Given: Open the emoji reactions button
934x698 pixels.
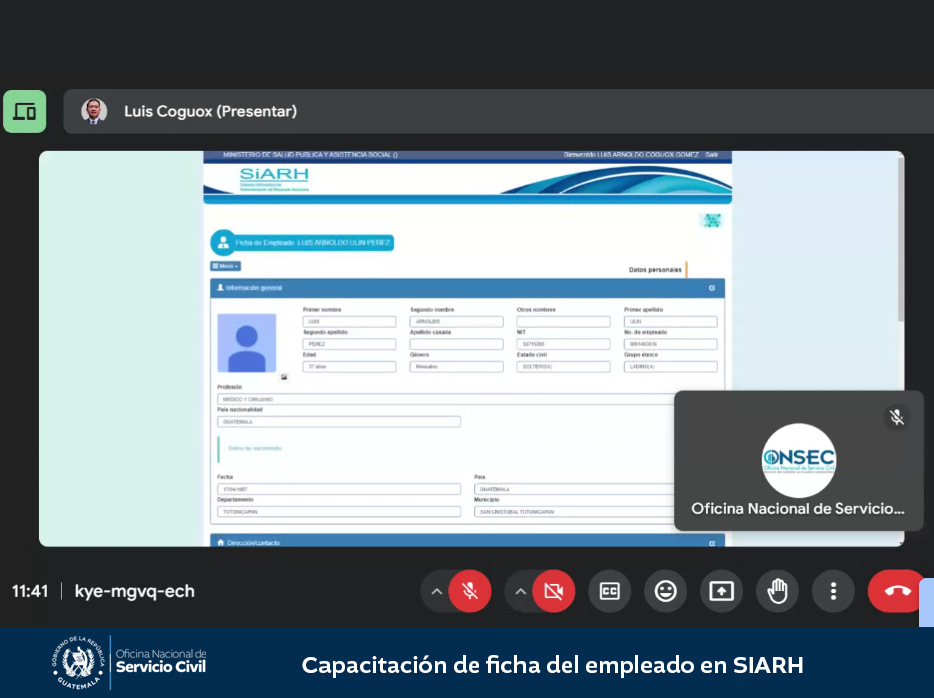Looking at the screenshot, I should click(x=665, y=591).
